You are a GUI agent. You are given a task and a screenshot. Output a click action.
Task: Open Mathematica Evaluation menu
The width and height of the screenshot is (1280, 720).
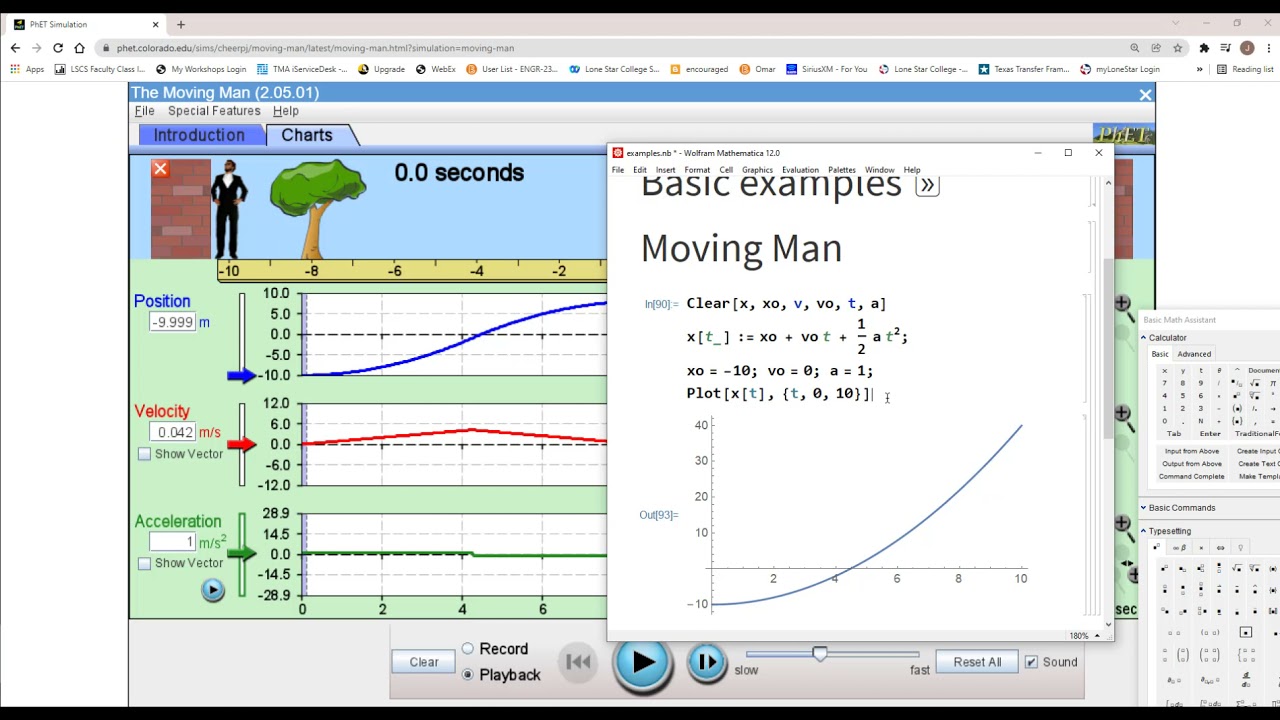pos(800,170)
